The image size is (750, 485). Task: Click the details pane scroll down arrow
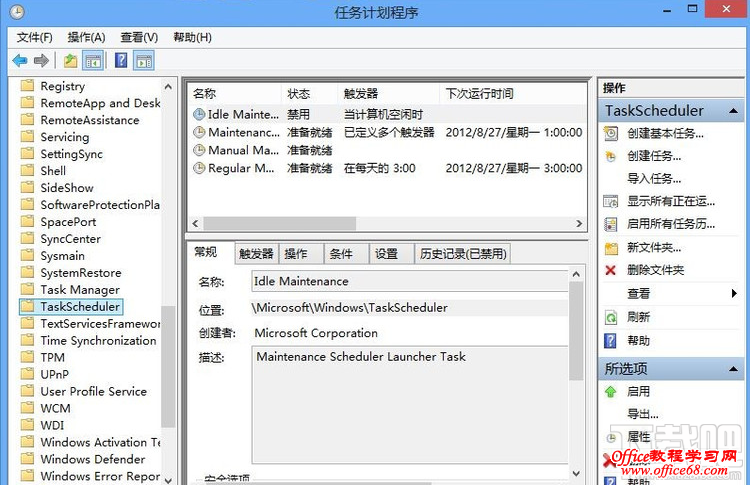tap(576, 473)
